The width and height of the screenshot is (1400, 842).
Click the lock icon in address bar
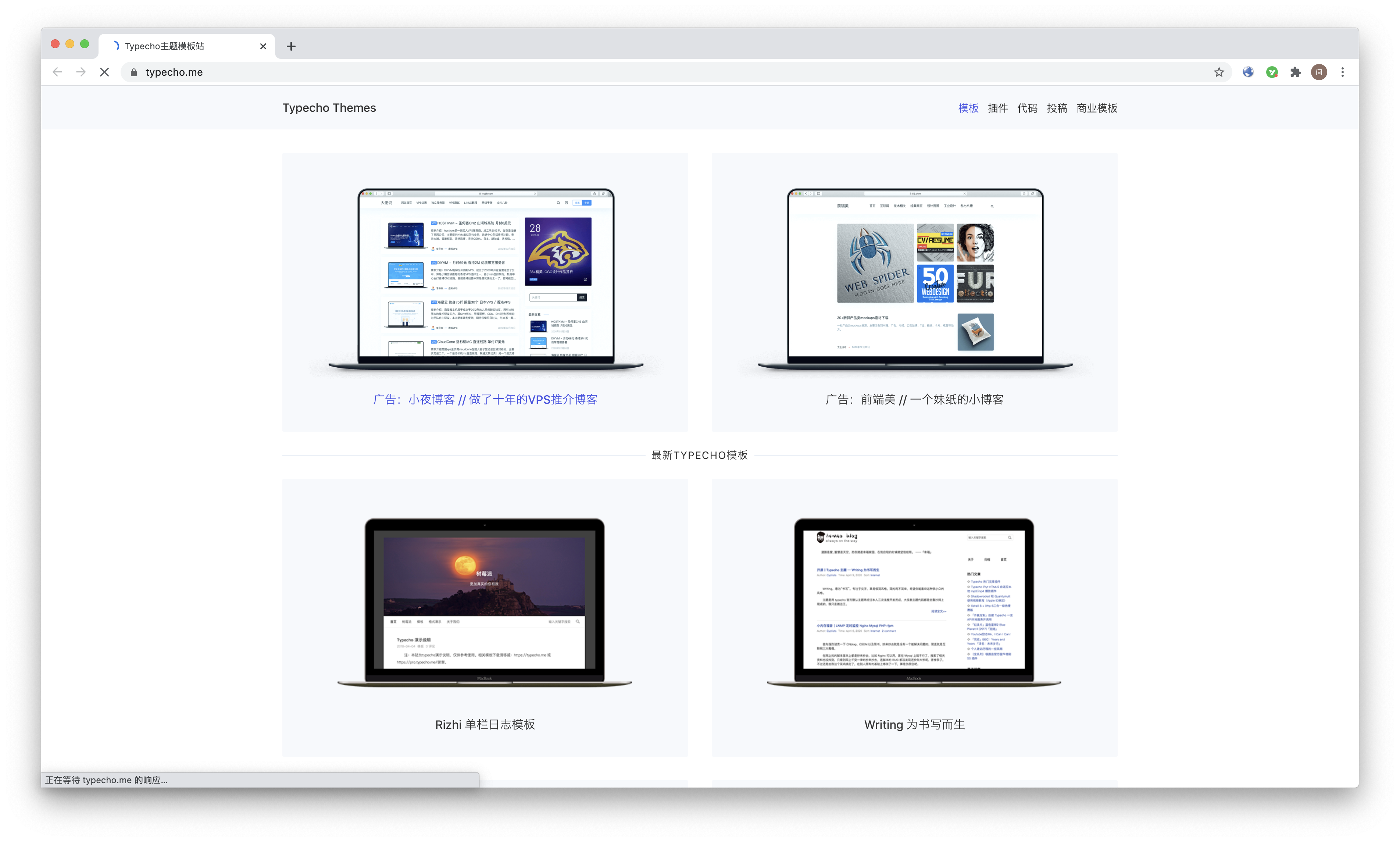pyautogui.click(x=134, y=72)
